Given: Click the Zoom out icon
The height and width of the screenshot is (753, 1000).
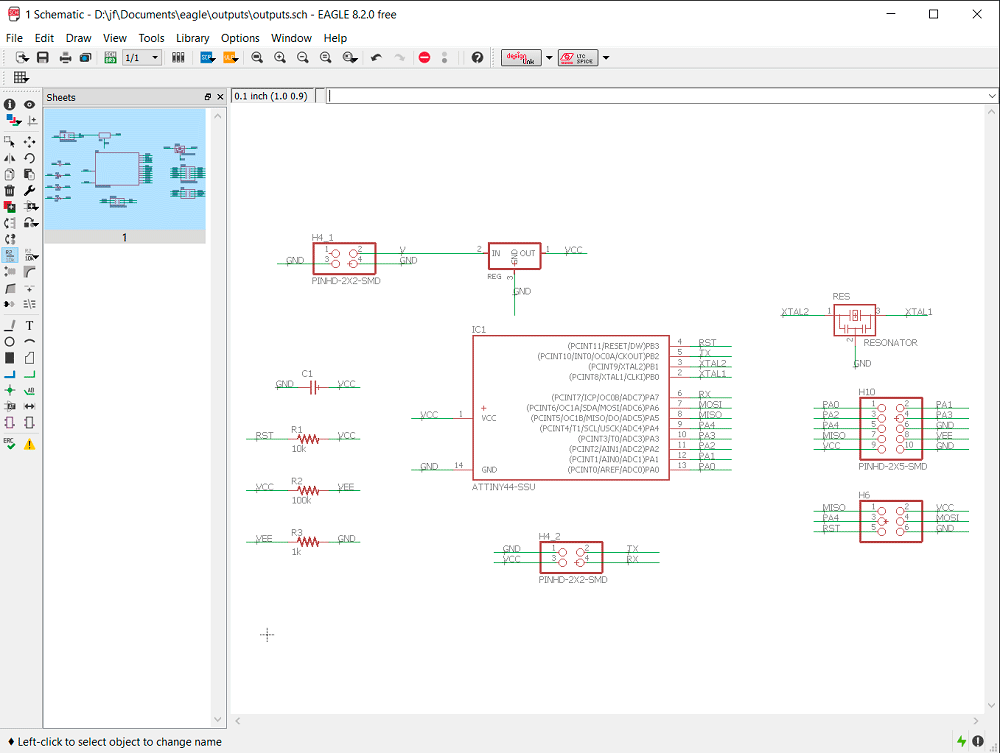Looking at the screenshot, I should click(303, 57).
